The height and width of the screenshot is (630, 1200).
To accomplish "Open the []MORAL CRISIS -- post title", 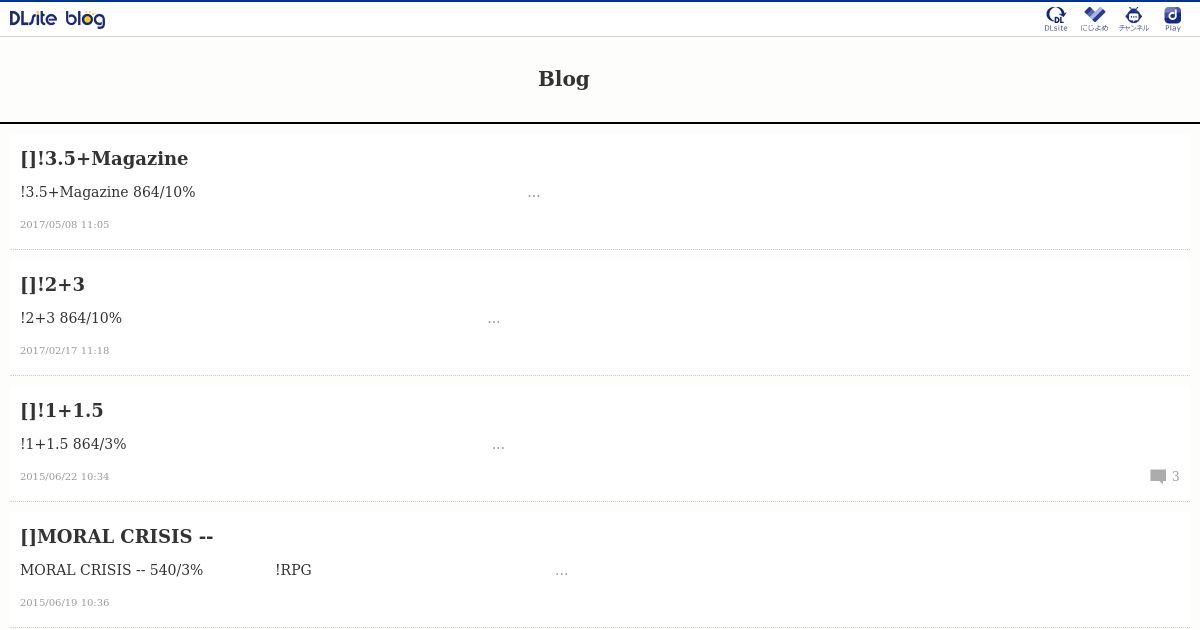I will pyautogui.click(x=117, y=536).
